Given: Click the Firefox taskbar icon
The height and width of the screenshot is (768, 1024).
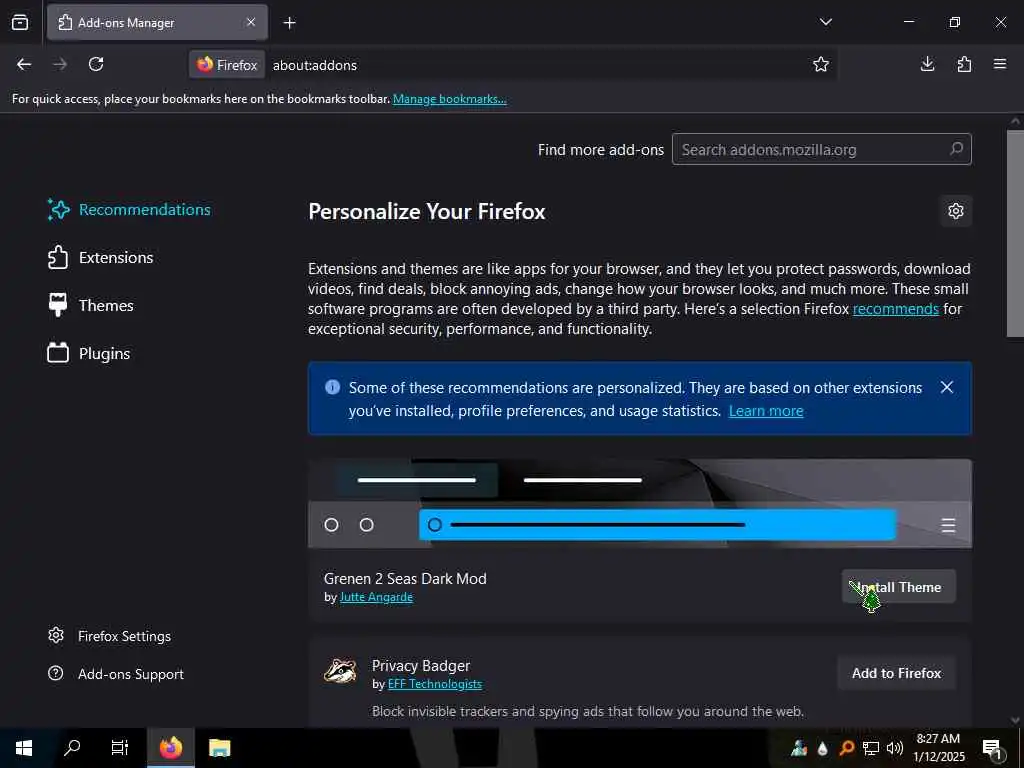Looking at the screenshot, I should coord(171,748).
